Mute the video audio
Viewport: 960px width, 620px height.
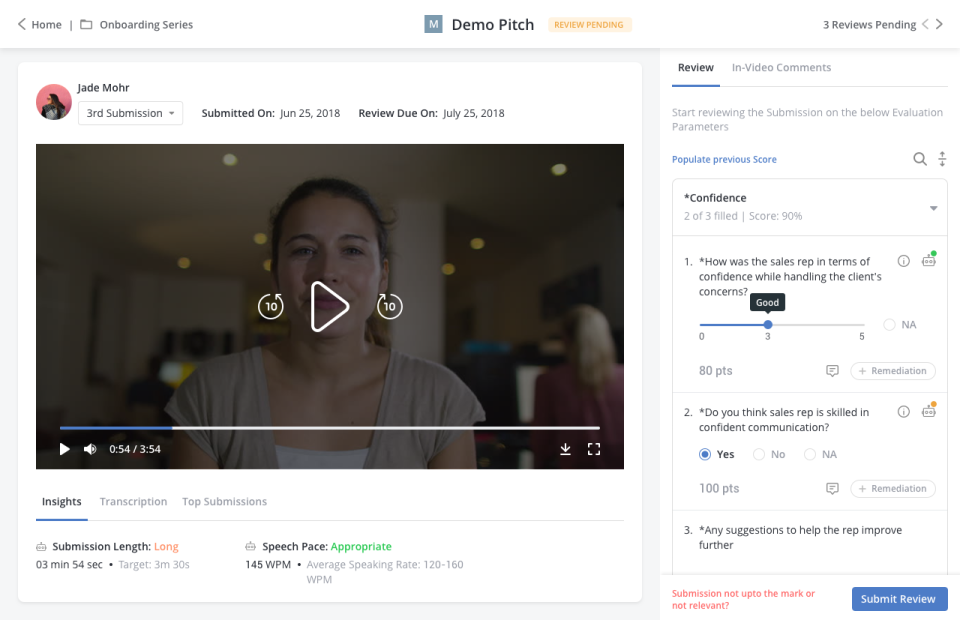point(89,449)
